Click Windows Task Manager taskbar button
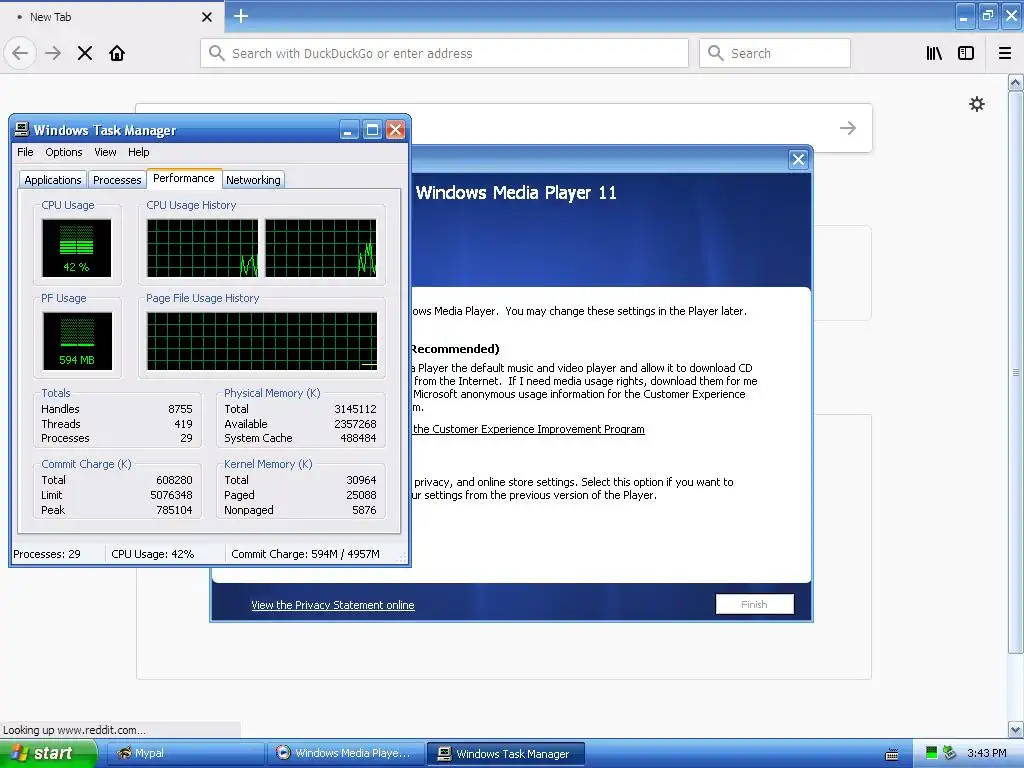The height and width of the screenshot is (768, 1024). [x=505, y=754]
